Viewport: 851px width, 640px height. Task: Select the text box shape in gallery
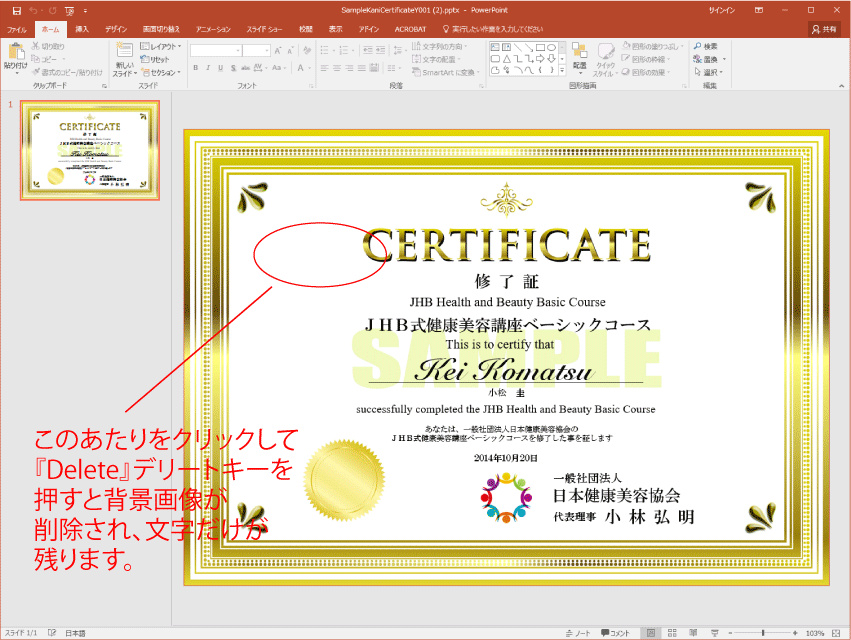pyautogui.click(x=495, y=47)
